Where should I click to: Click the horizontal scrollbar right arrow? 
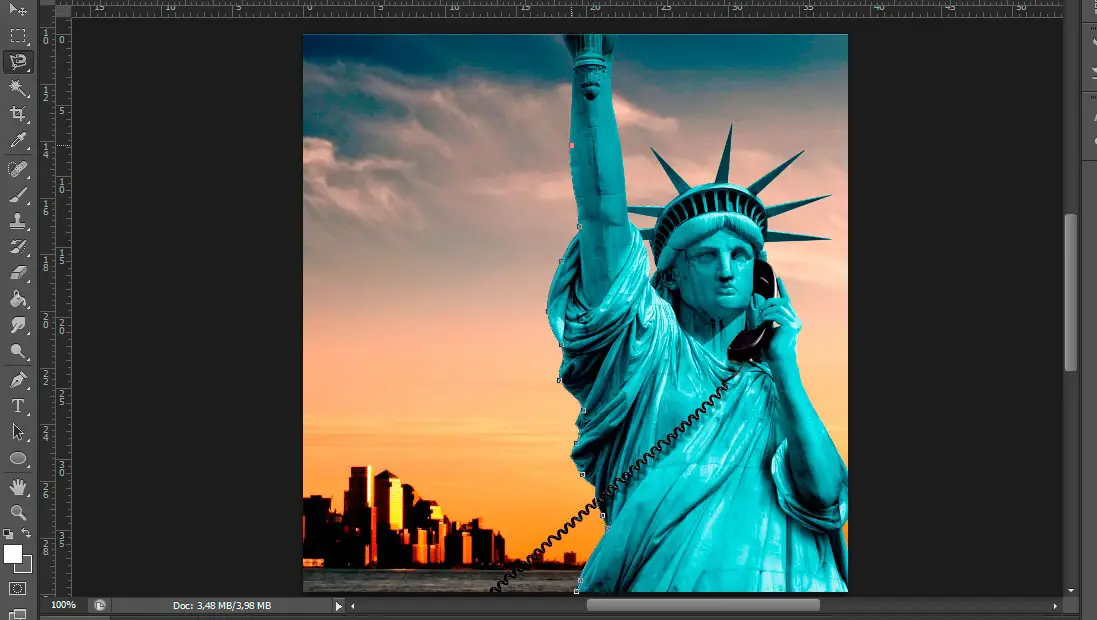pyautogui.click(x=1055, y=606)
